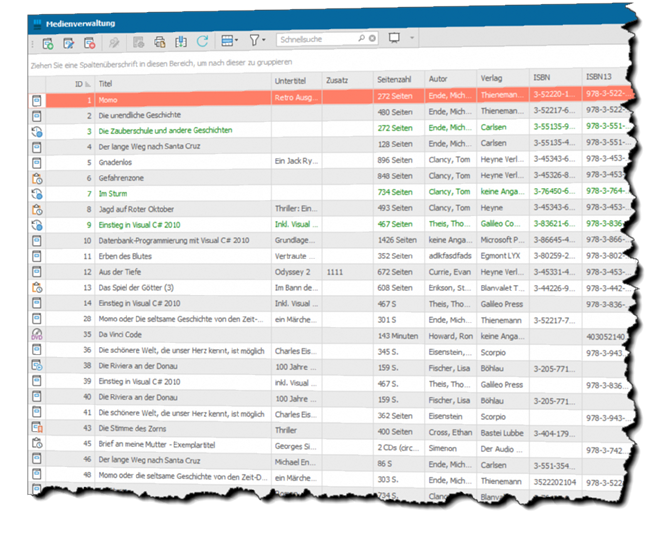Screen dimensions: 669x541
Task: Click the status icon of the Im Sturm row
Action: point(37,195)
